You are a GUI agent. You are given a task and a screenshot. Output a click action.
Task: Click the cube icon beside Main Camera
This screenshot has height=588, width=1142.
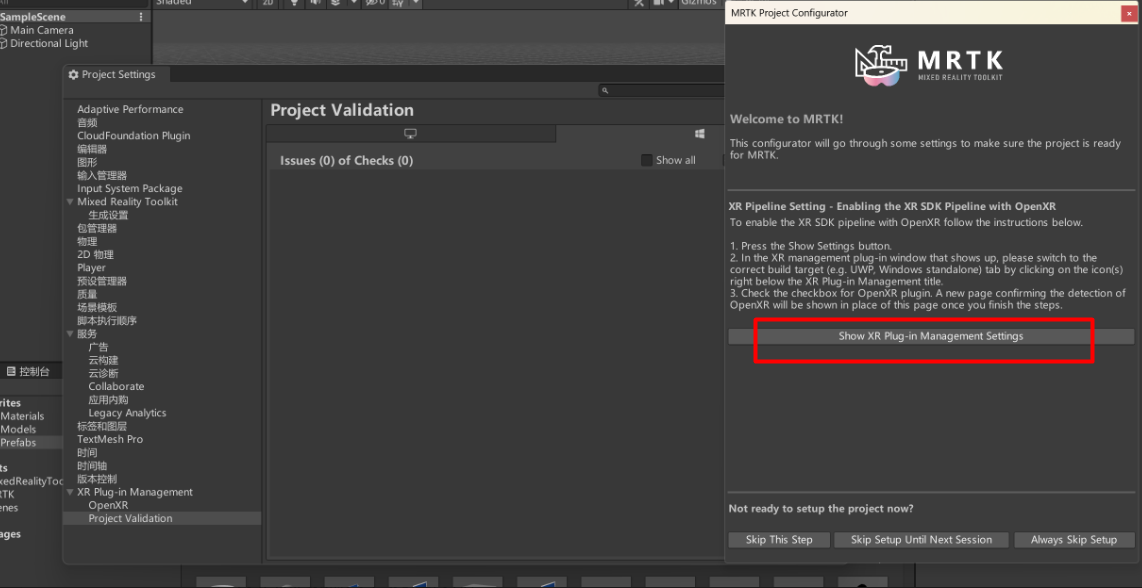tap(4, 31)
